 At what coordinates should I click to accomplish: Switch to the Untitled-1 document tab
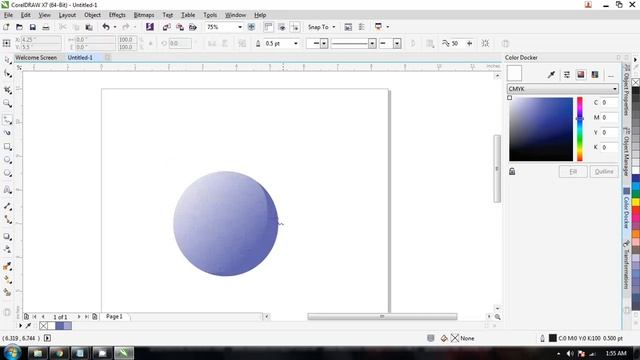[80, 58]
